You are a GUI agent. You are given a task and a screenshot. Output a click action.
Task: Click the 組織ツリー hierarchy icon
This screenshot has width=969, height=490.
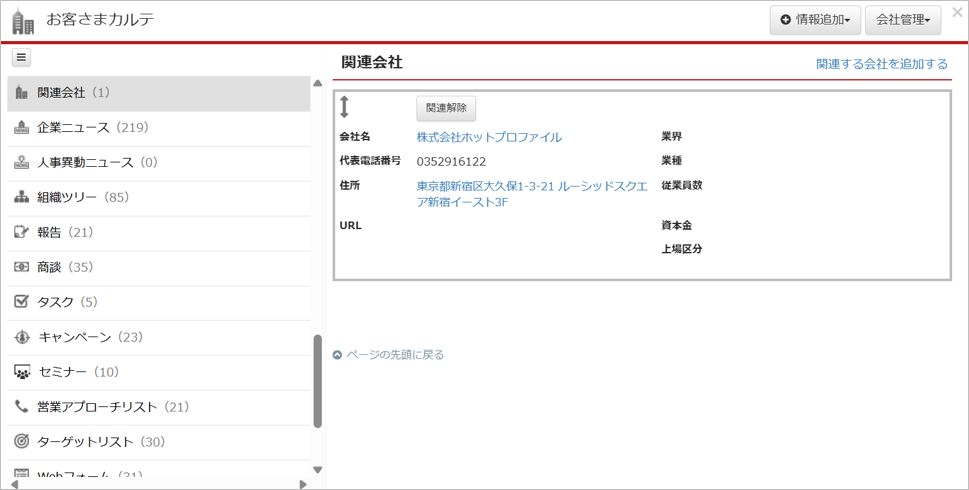pyautogui.click(x=22, y=198)
